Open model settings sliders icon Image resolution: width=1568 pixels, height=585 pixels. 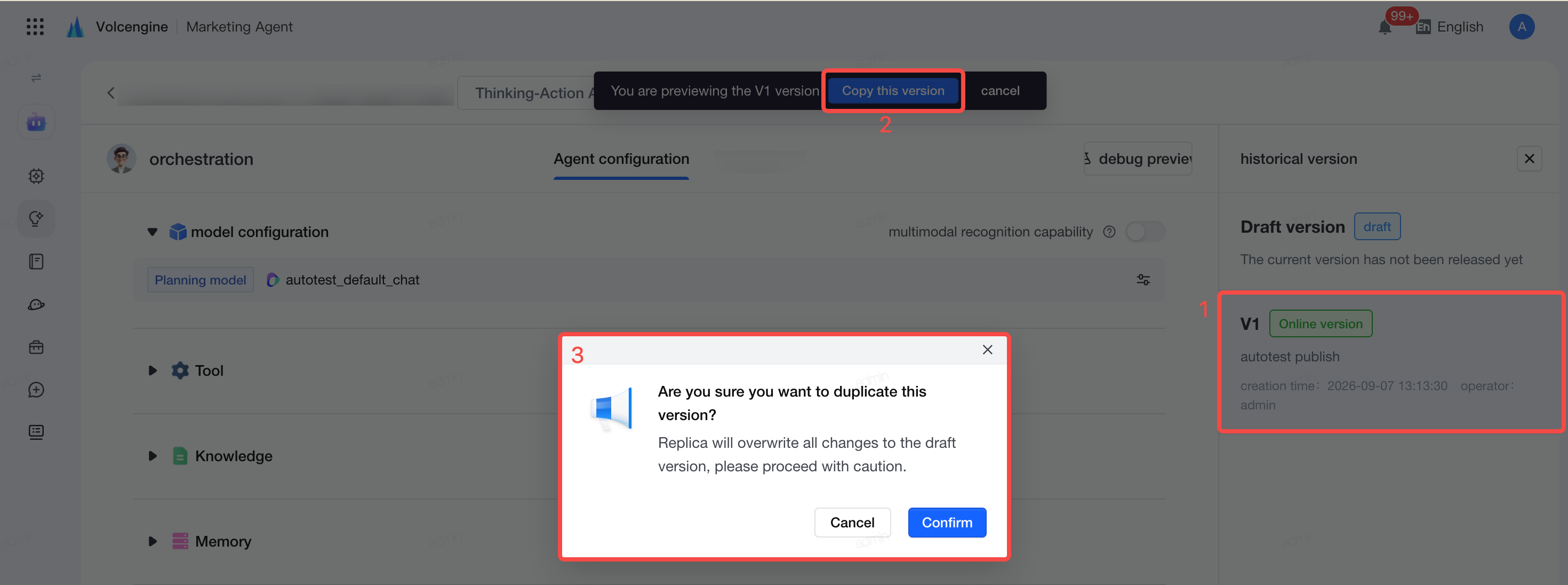click(1143, 280)
